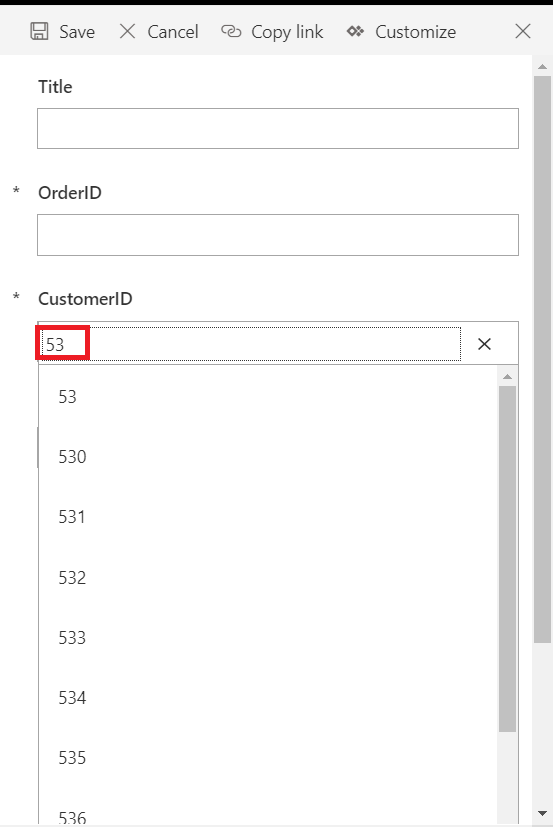Click the Save floppy disk icon

[x=39, y=32]
